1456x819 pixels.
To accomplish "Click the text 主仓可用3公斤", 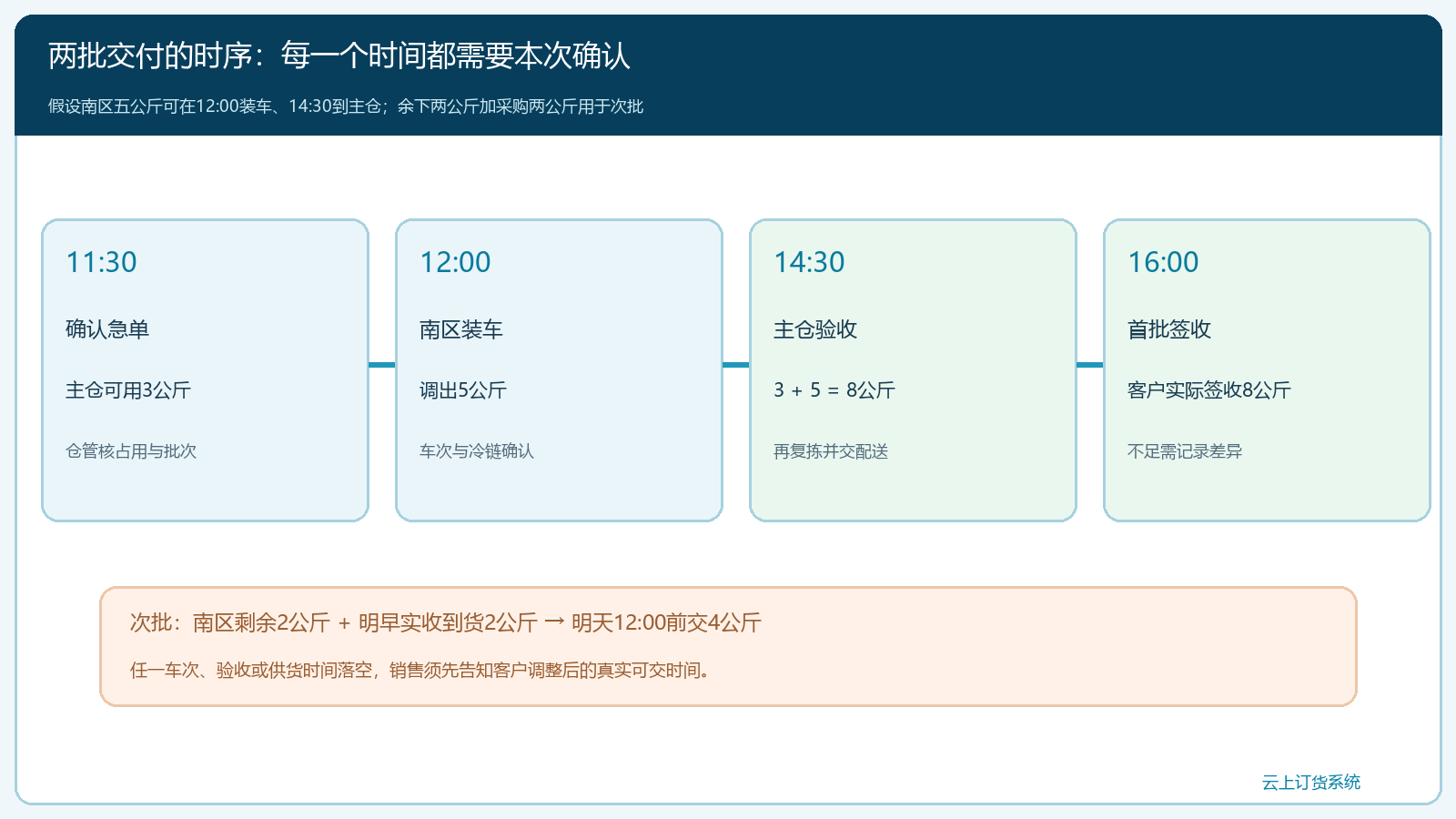I will coord(128,390).
